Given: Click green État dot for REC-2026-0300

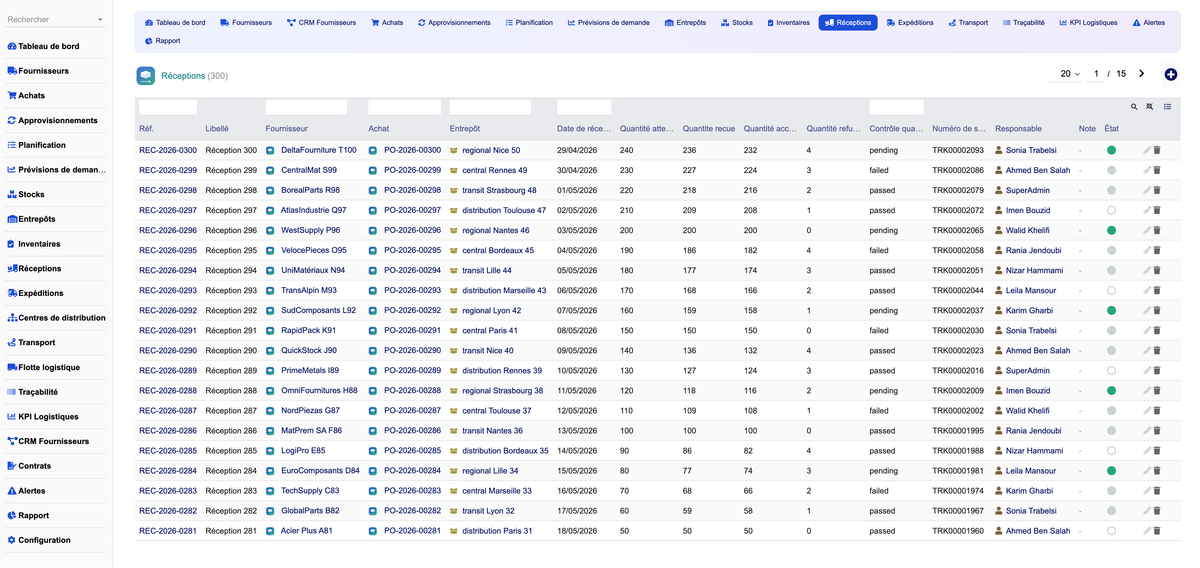Looking at the screenshot, I should click(1111, 150).
